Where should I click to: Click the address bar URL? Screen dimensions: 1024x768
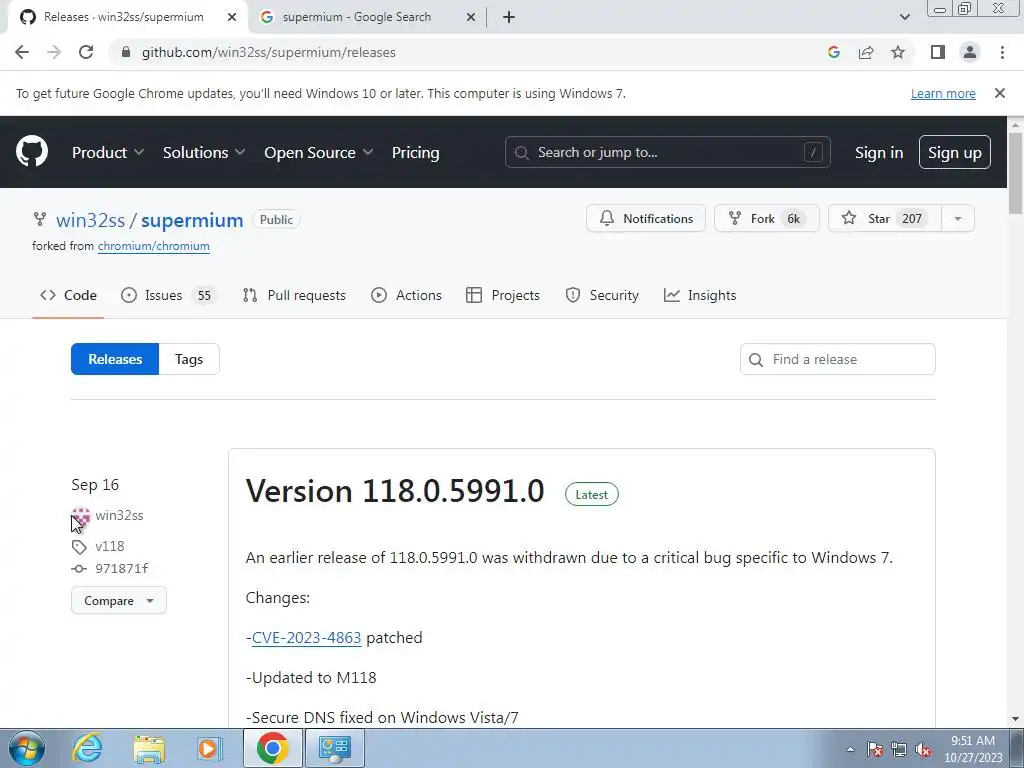pos(268,52)
